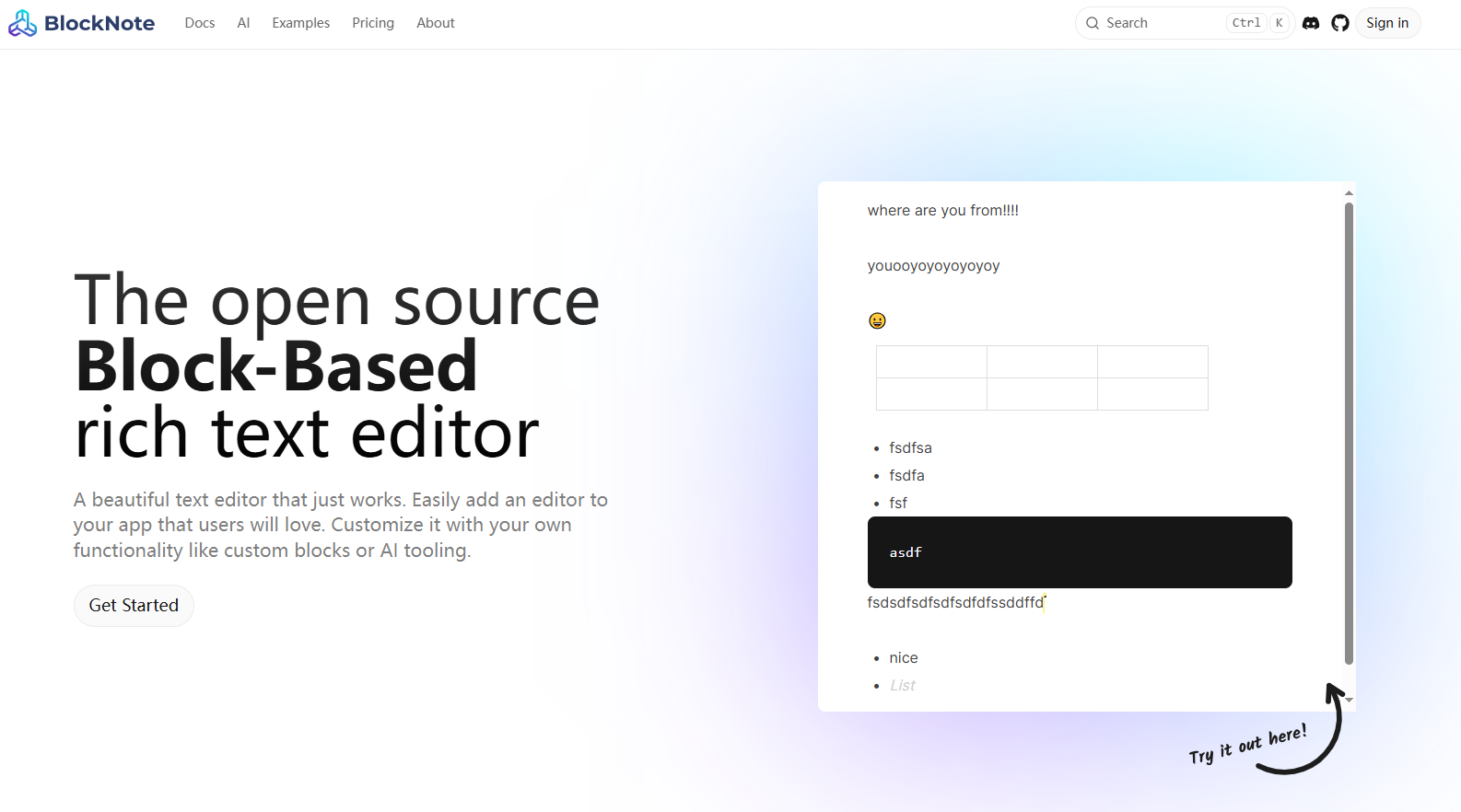This screenshot has width=1461, height=812.
Task: Open the Docs menu item
Action: click(199, 23)
